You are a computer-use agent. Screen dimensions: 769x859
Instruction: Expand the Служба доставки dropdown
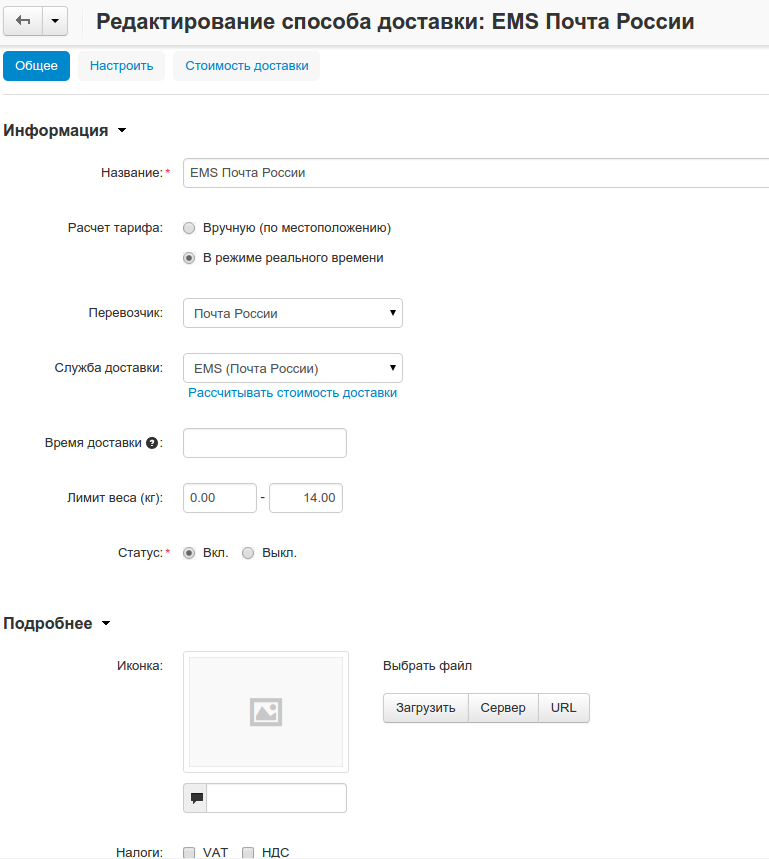(292, 368)
